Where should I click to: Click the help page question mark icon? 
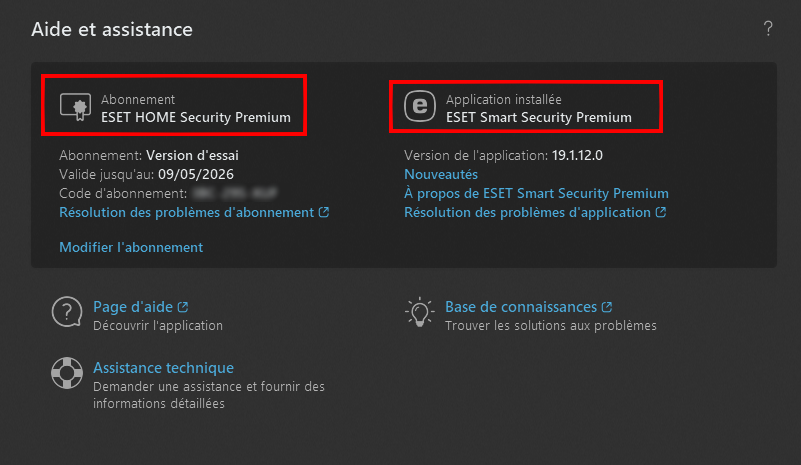[x=66, y=313]
